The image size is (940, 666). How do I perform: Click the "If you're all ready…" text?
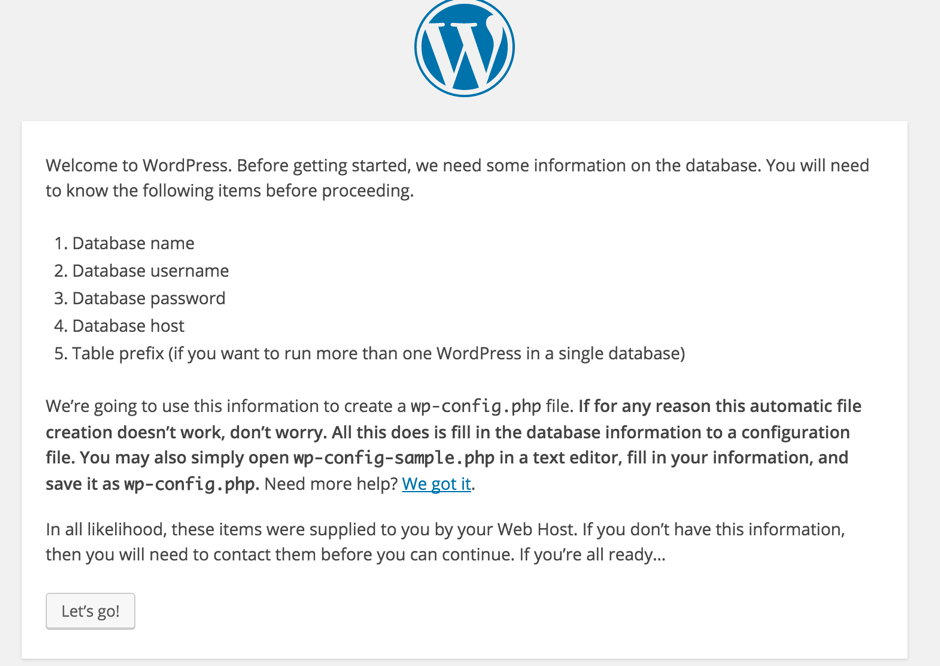pos(591,554)
